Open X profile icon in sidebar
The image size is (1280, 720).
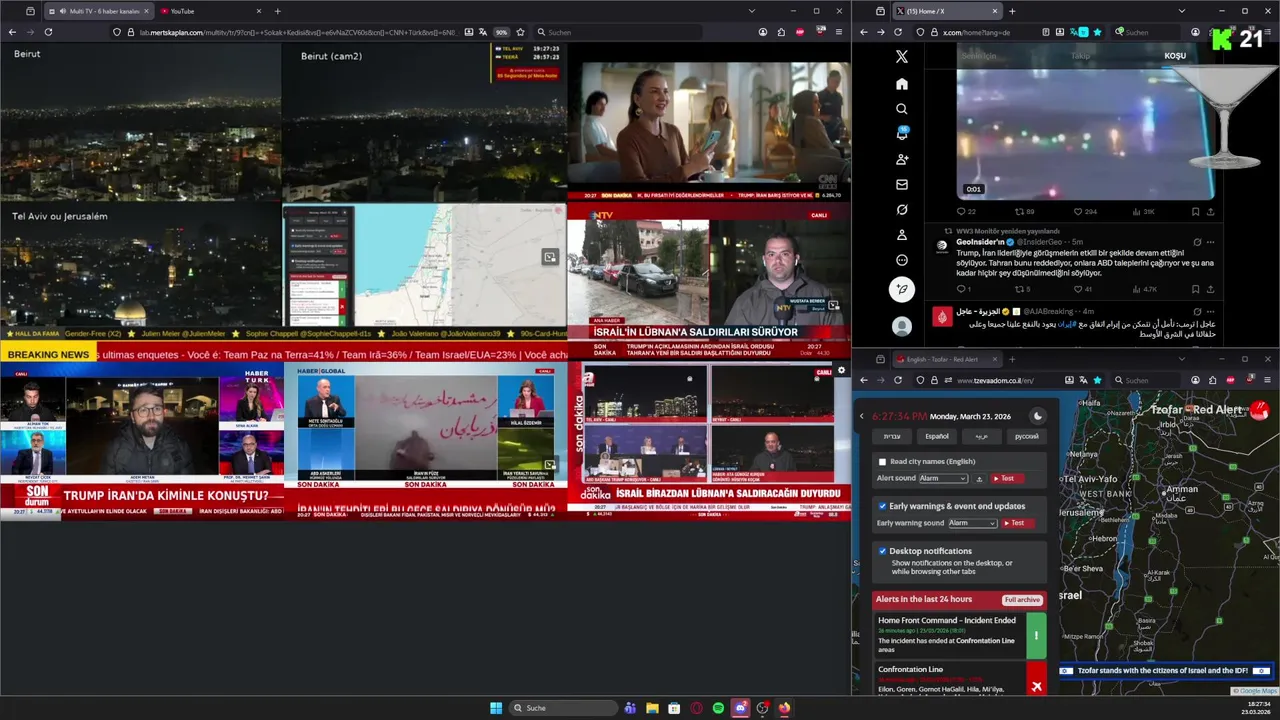pyautogui.click(x=901, y=235)
